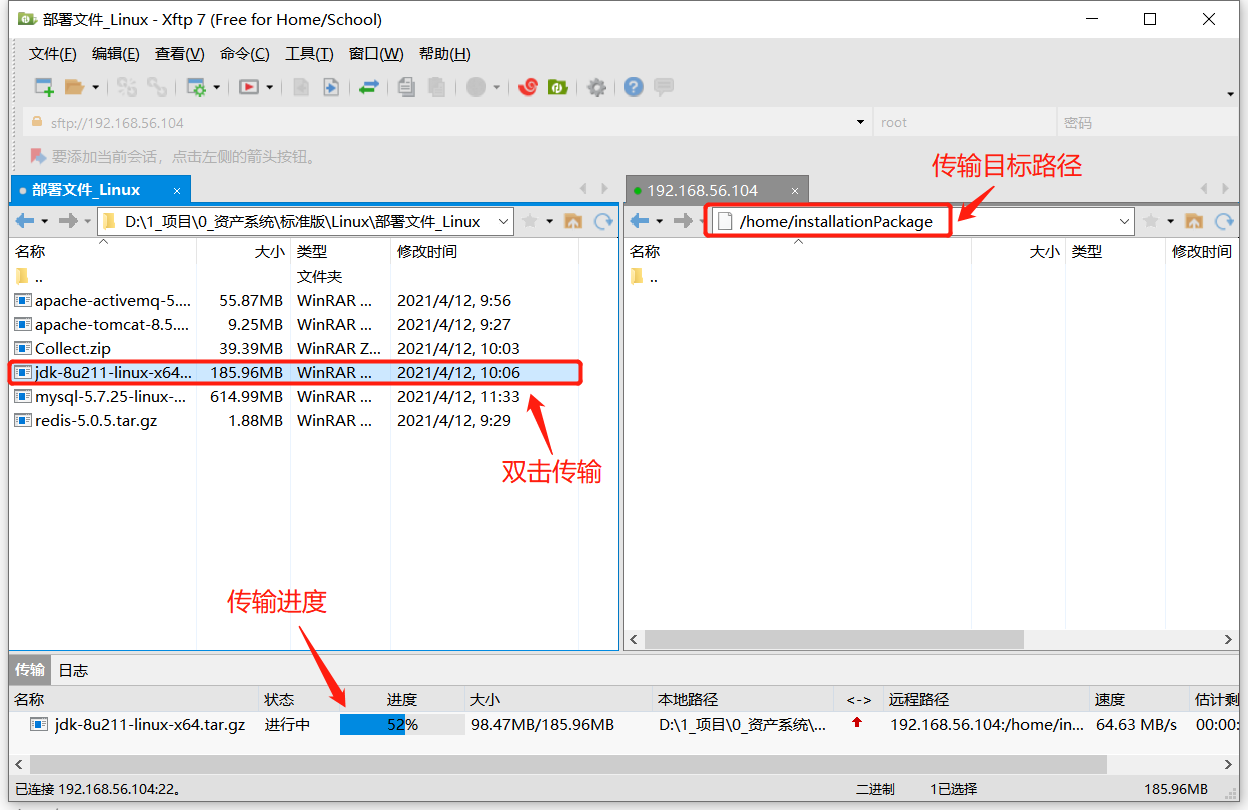This screenshot has width=1248, height=810.
Task: Click the copy documents toolbar icon
Action: [405, 87]
